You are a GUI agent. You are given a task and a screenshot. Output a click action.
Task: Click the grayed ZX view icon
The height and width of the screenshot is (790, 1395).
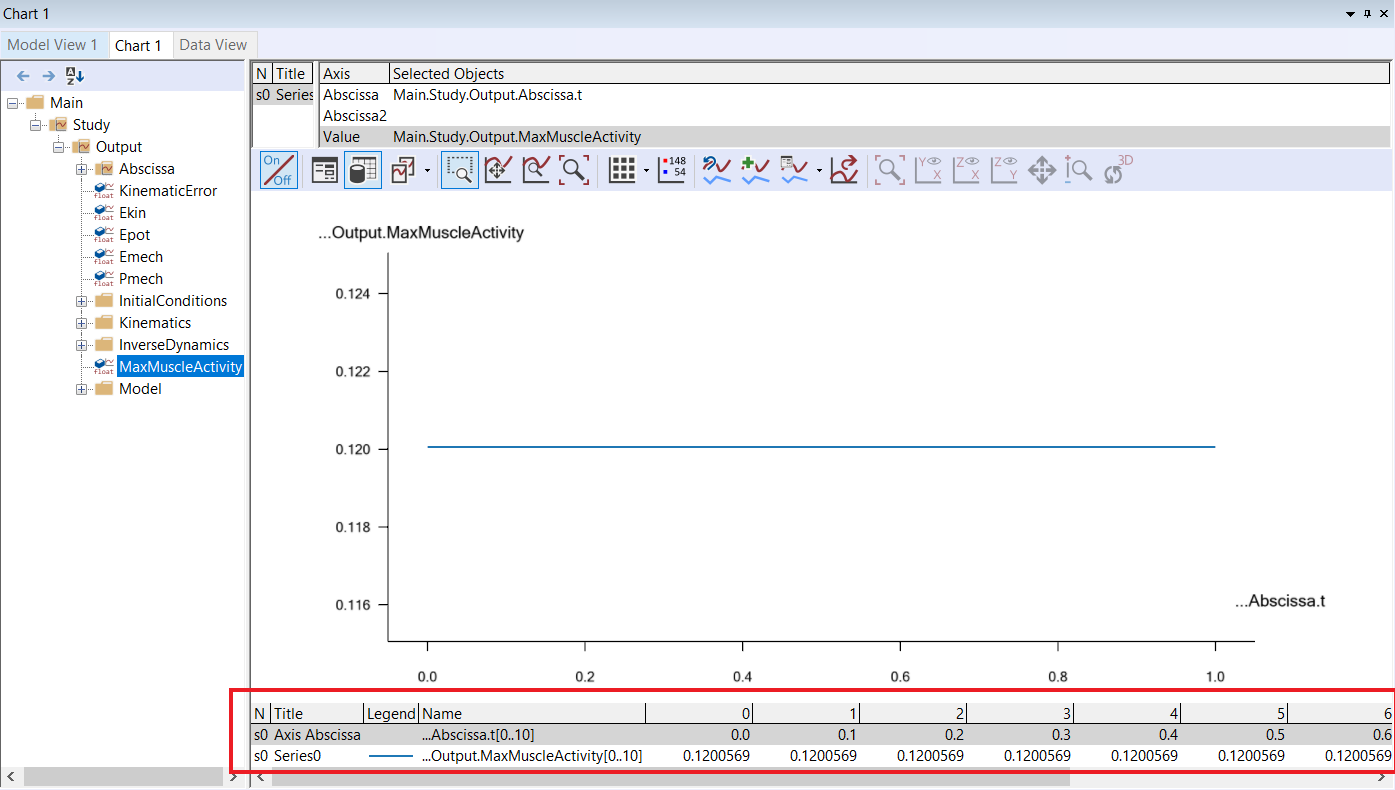(966, 170)
